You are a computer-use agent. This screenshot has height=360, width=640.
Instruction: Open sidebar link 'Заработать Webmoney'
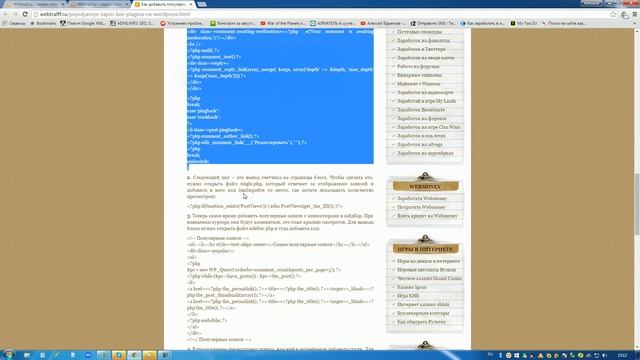[422, 198]
